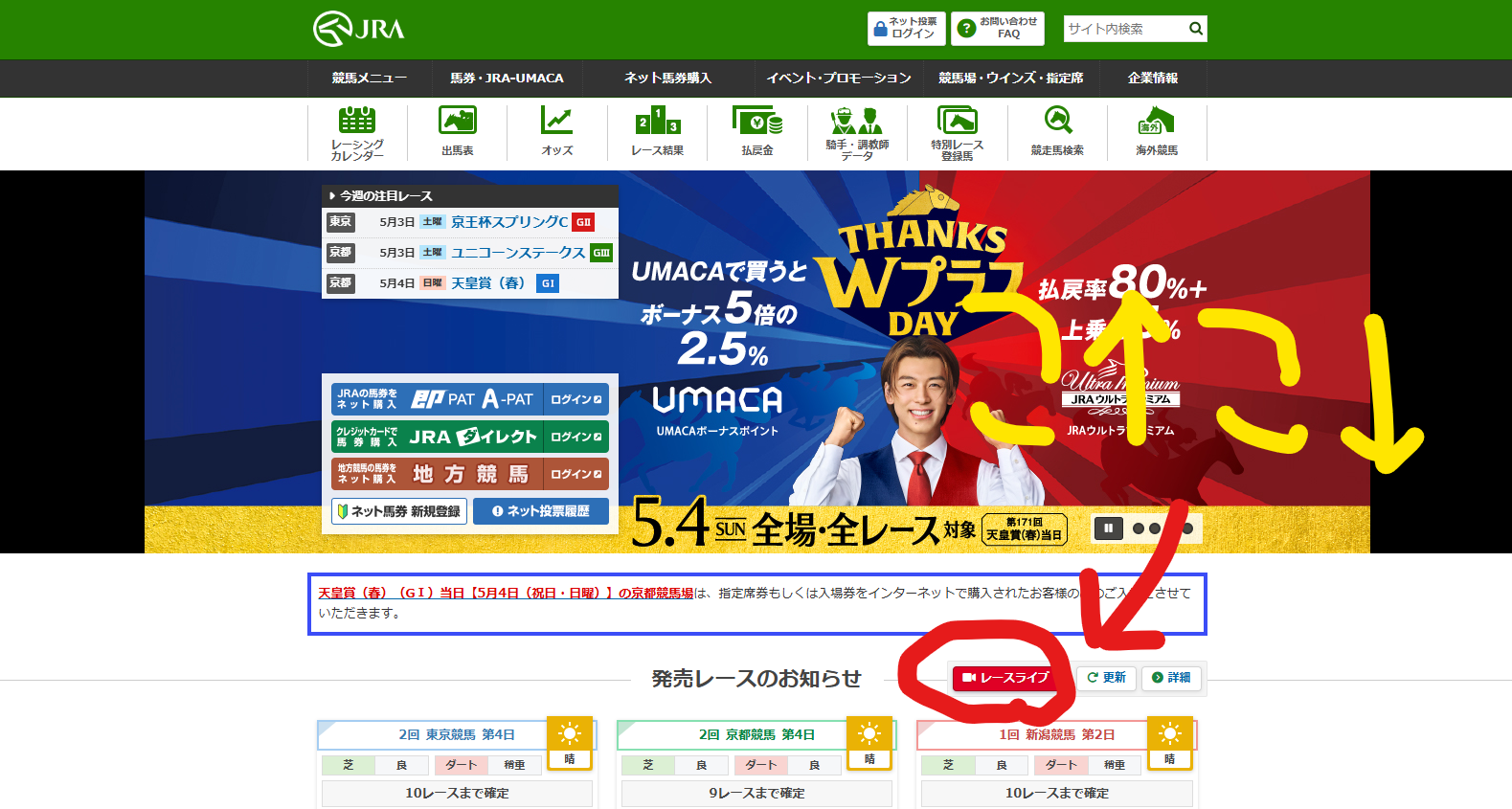
Task: Click the 京都競馬 sunny weather icon
Action: tap(869, 742)
